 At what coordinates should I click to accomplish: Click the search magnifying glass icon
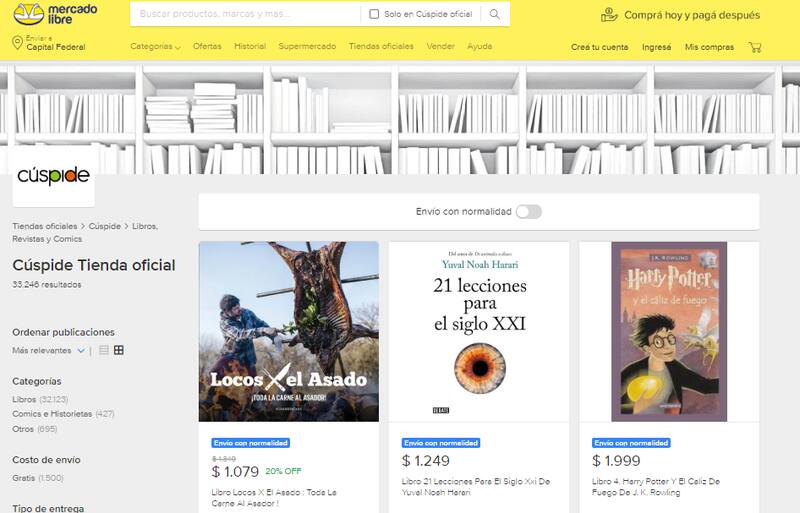[x=494, y=14]
